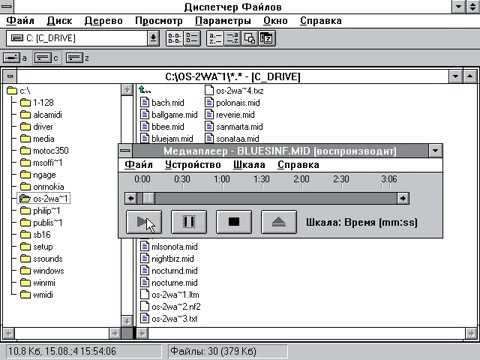Select the windows folder
Viewport: 480px width, 360px height.
42,271
